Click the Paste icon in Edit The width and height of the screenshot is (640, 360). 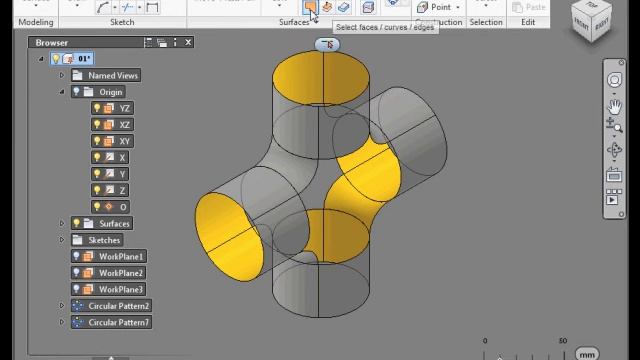click(517, 7)
